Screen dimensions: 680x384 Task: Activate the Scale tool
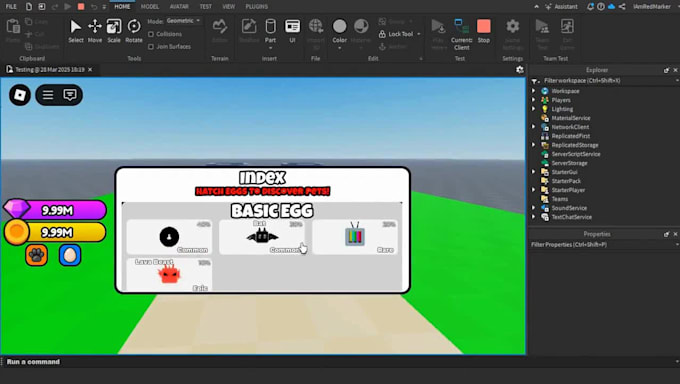coord(114,31)
